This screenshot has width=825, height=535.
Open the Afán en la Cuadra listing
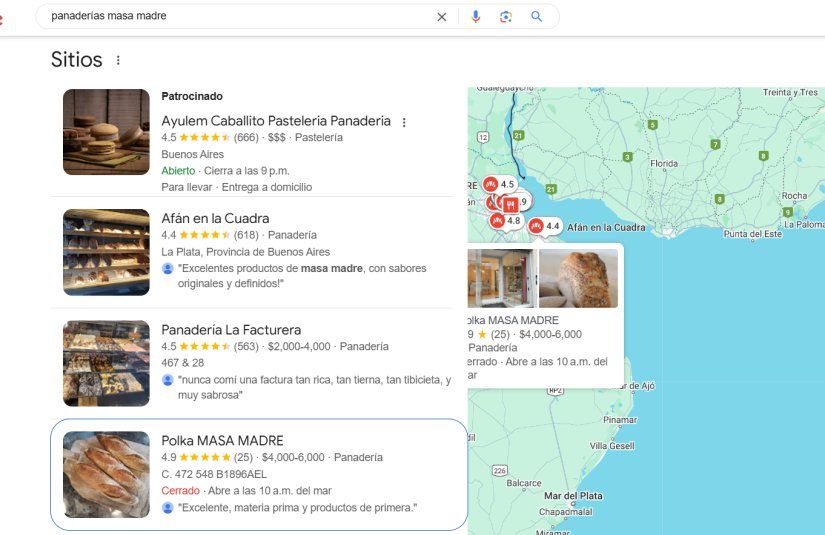point(215,218)
